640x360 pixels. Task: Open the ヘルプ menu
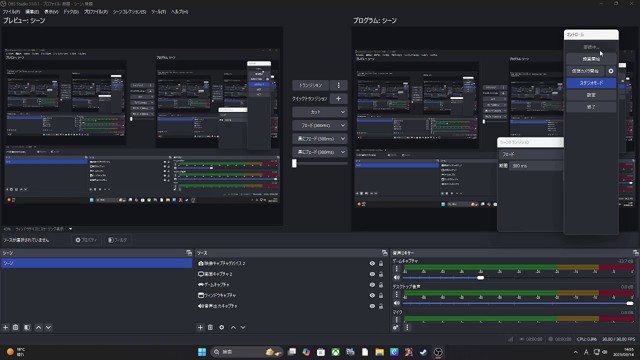tap(180, 12)
